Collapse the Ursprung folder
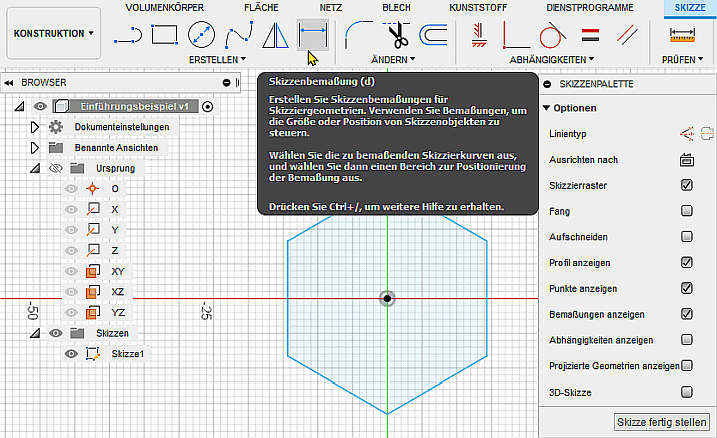This screenshot has width=717, height=438. tap(34, 168)
